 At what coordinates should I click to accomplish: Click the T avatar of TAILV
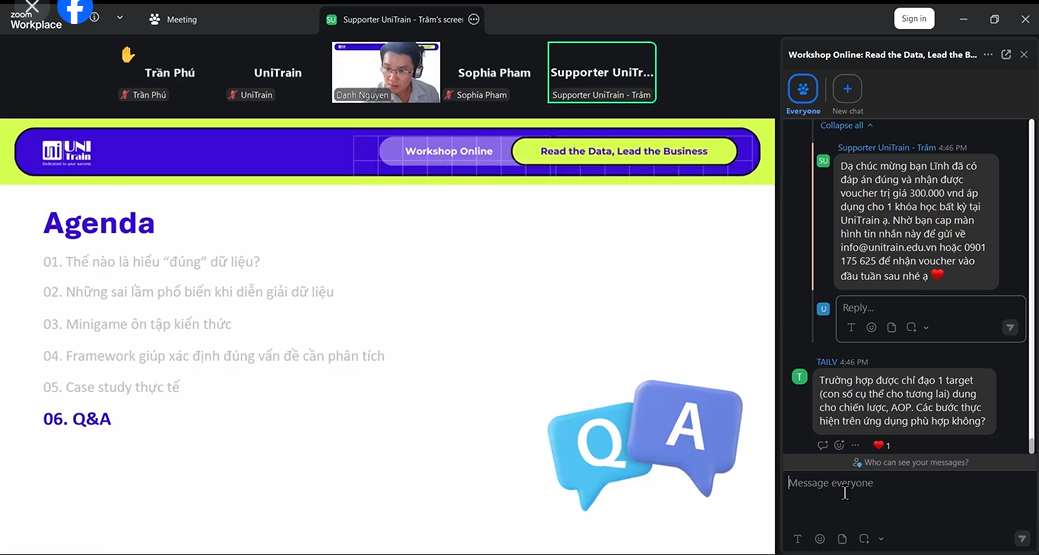tap(800, 377)
